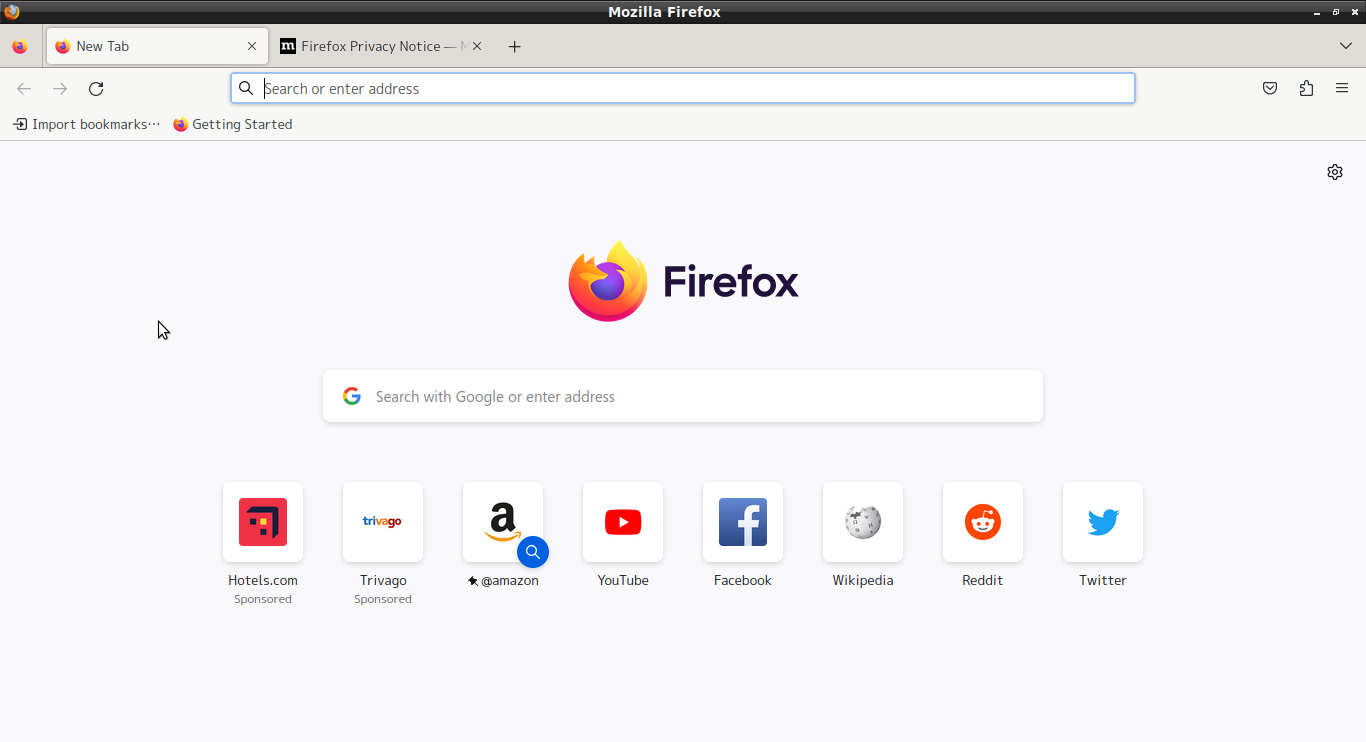Screen dimensions: 1366x742
Task: Click the YouTube label text
Action: tap(623, 580)
